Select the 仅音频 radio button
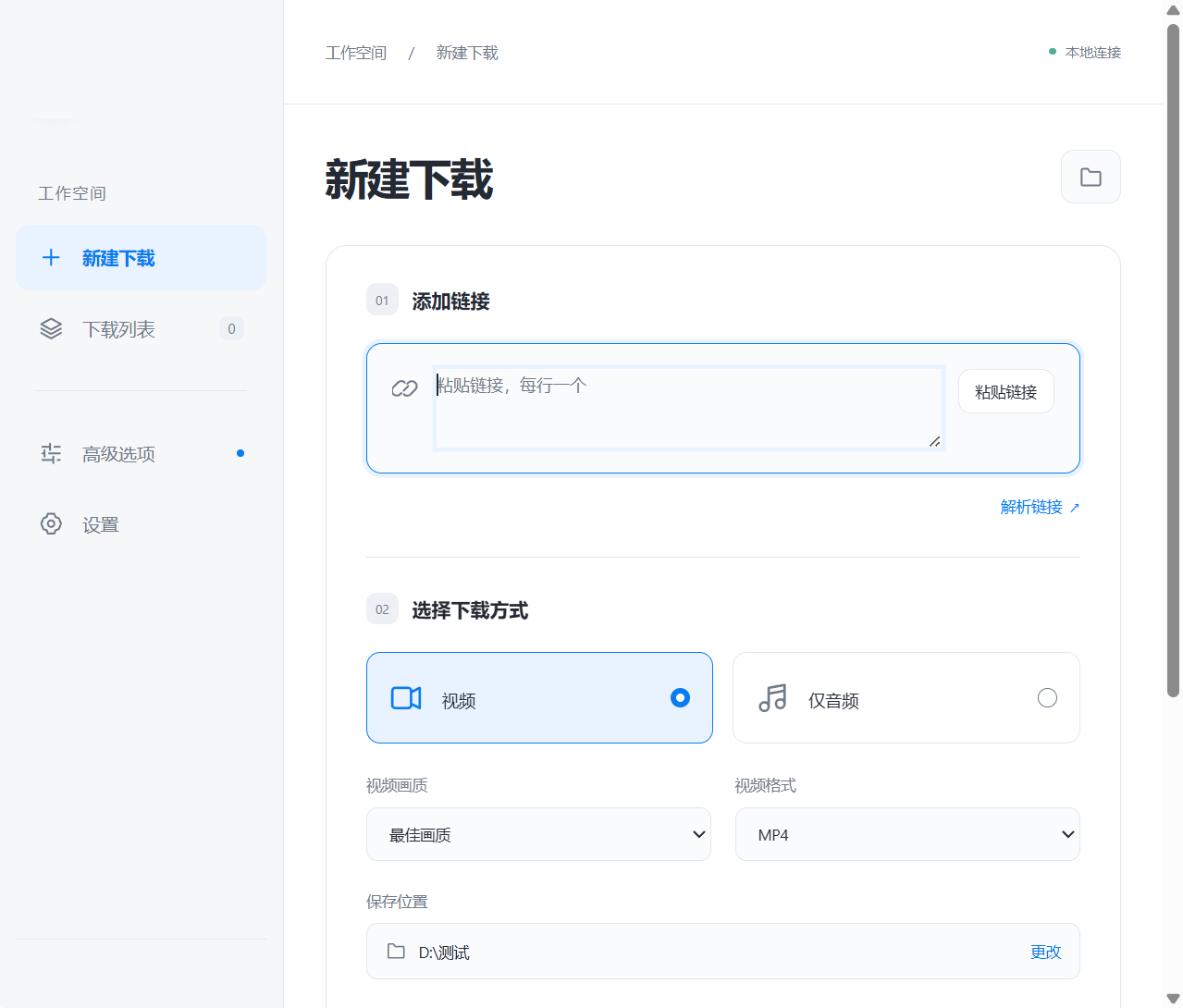Image resolution: width=1183 pixels, height=1008 pixels. coord(1047,698)
